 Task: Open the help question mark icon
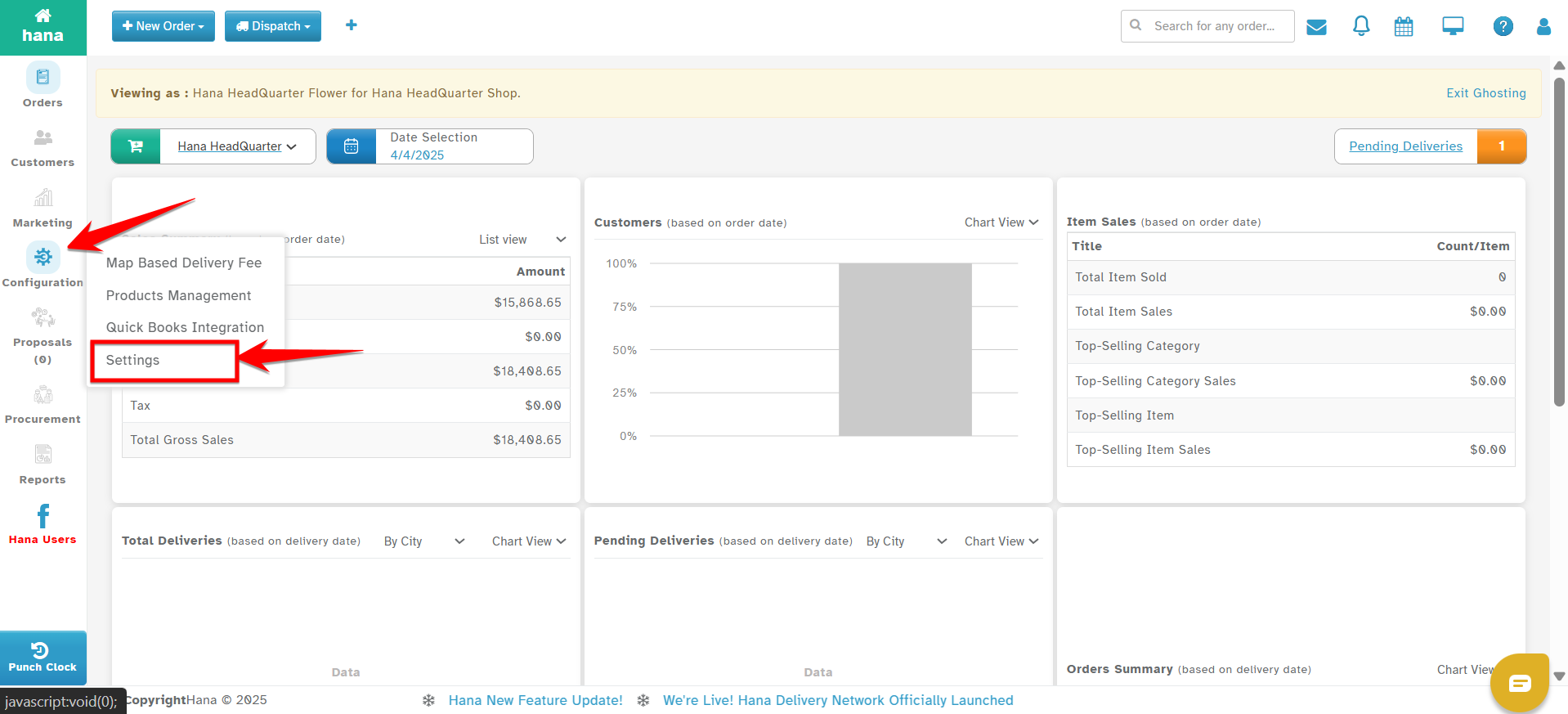tap(1503, 26)
